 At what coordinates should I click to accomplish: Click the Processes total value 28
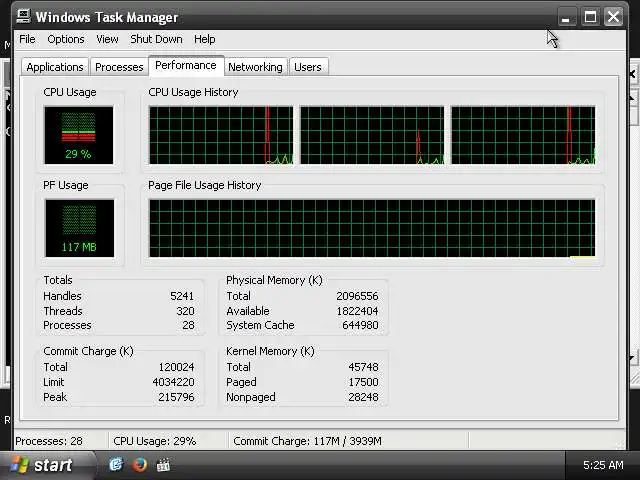188,325
